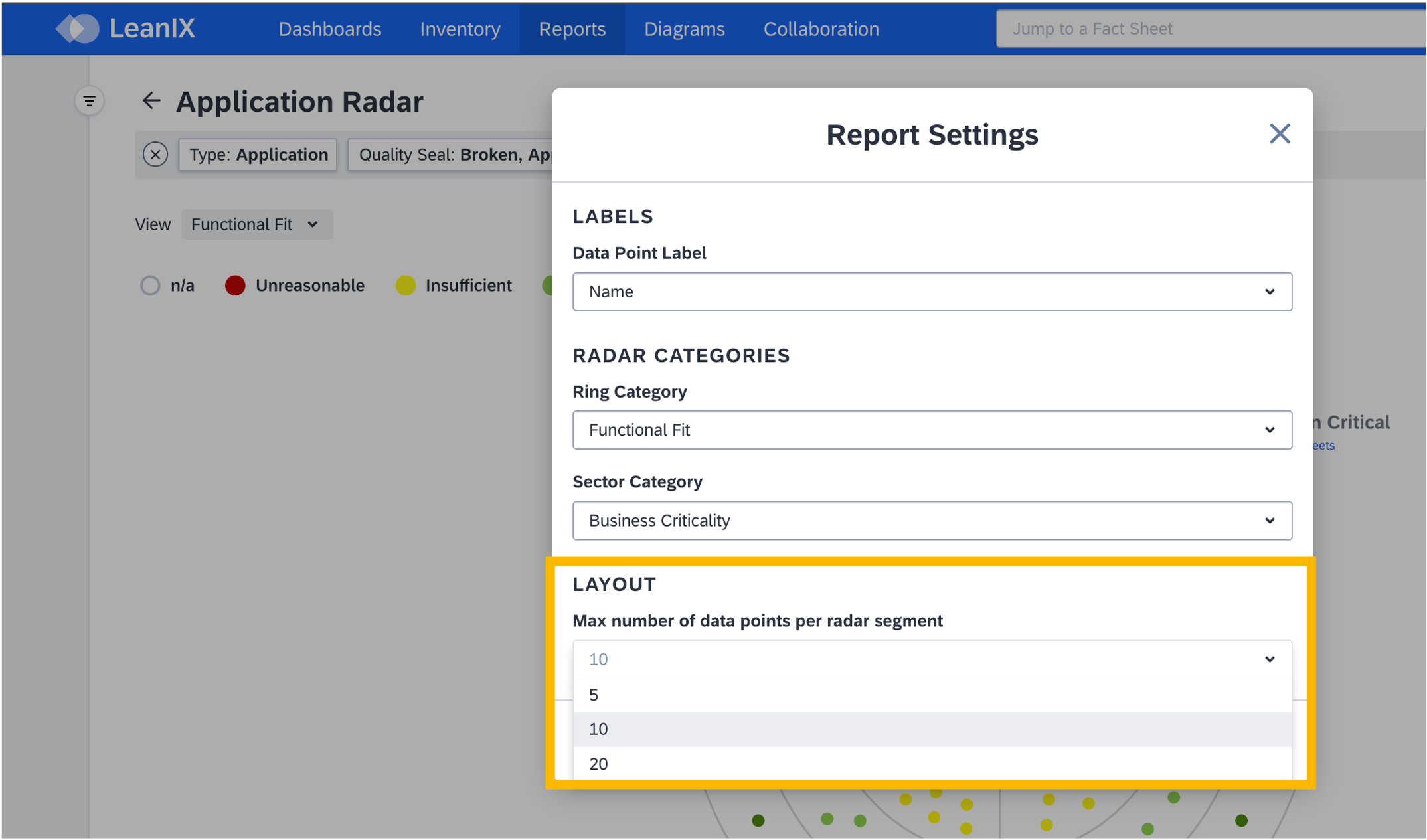Open the Collaboration menu
1427x840 pixels.
(x=821, y=29)
